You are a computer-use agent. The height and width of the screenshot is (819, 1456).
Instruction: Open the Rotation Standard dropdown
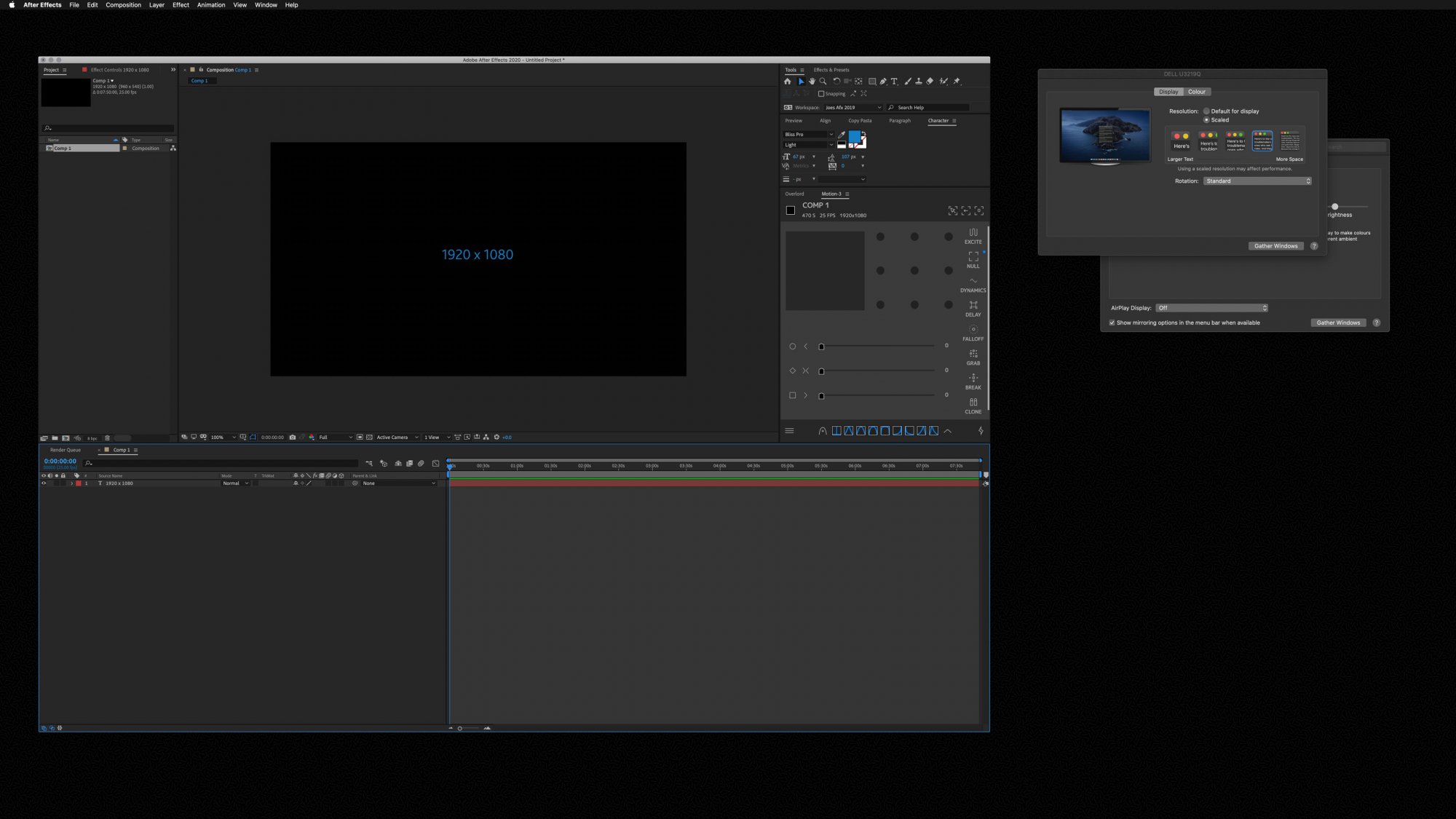coord(1257,181)
